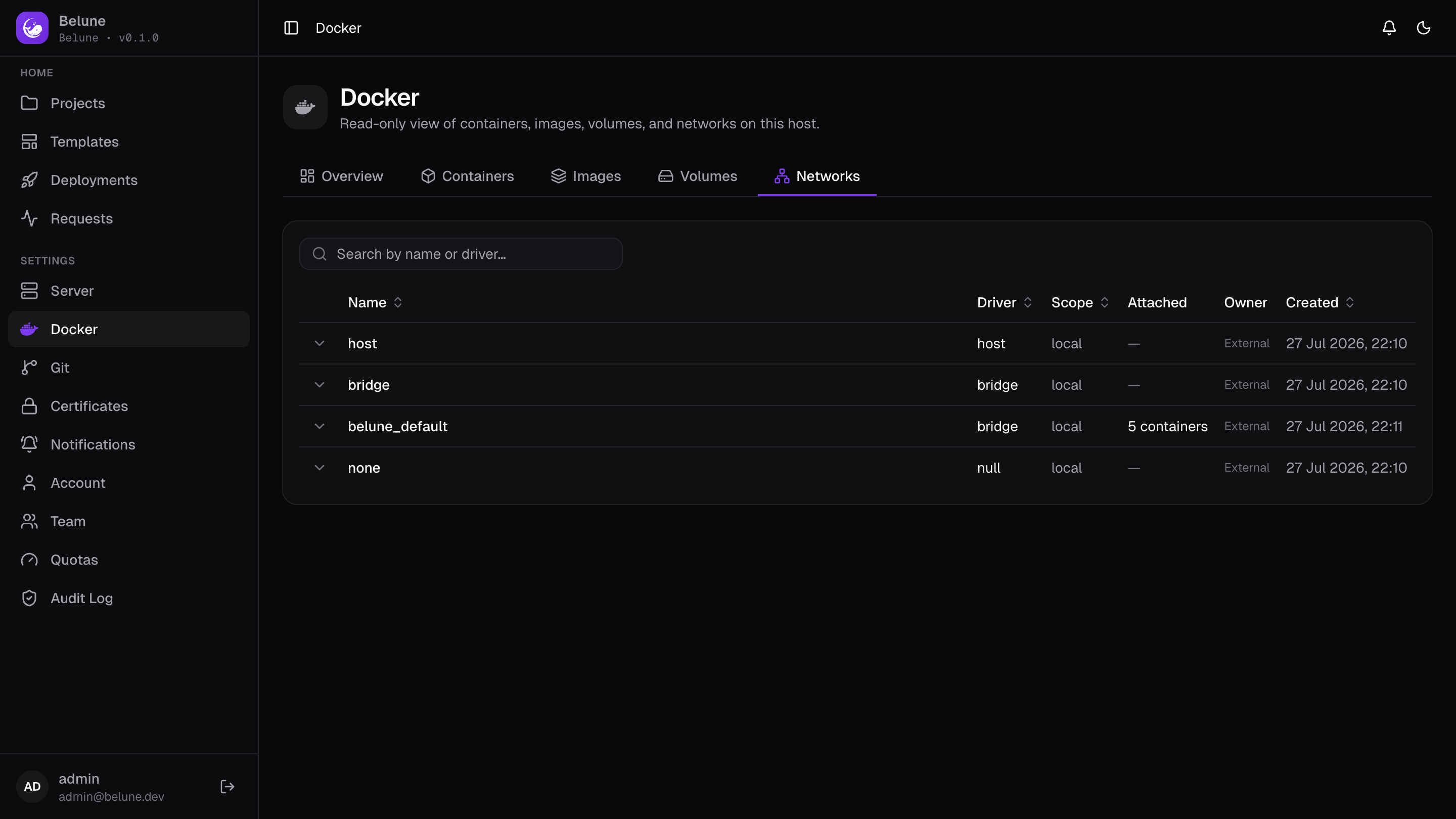Click the Belune whale logo

point(32,28)
